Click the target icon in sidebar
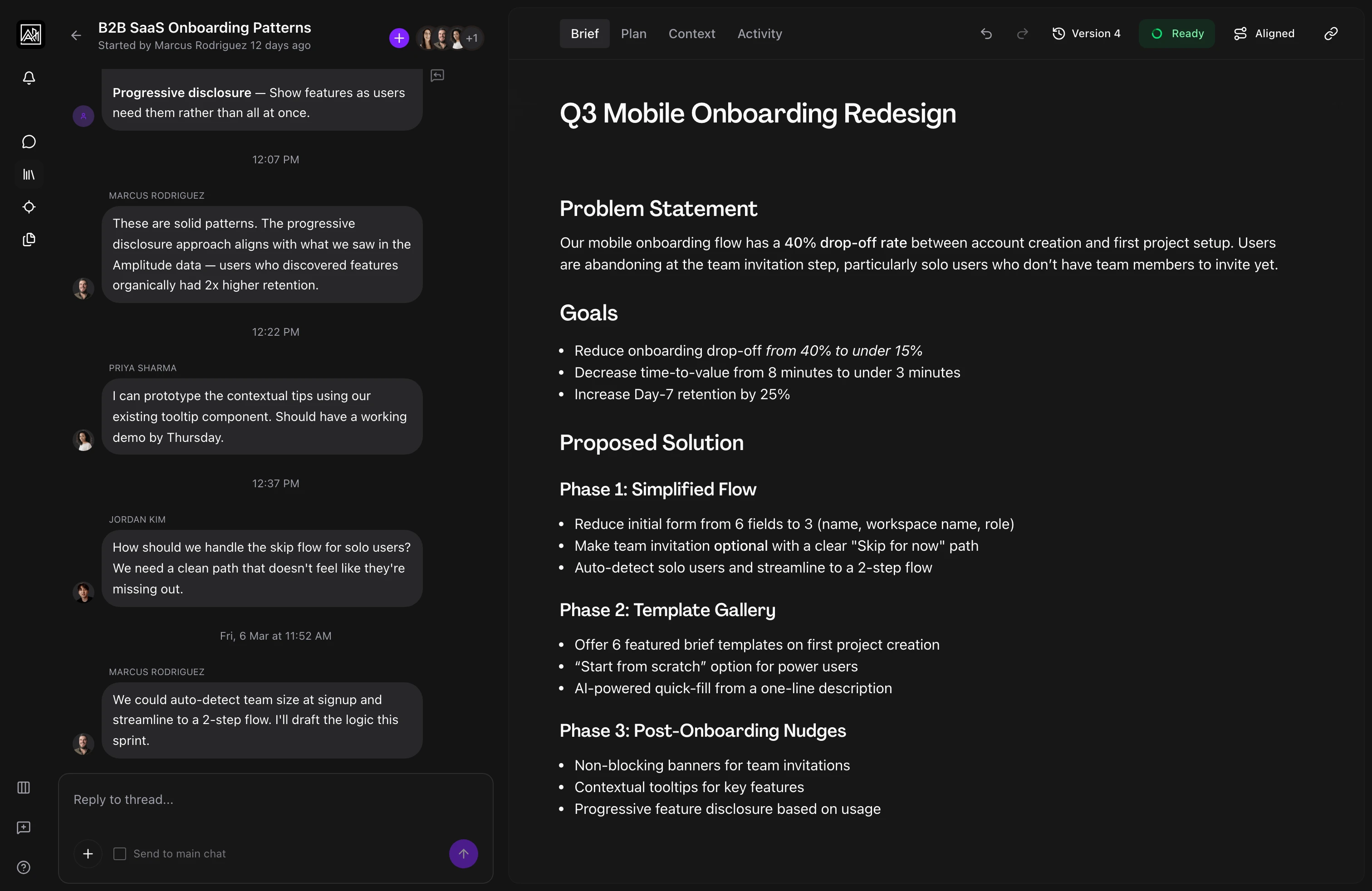 pos(29,207)
